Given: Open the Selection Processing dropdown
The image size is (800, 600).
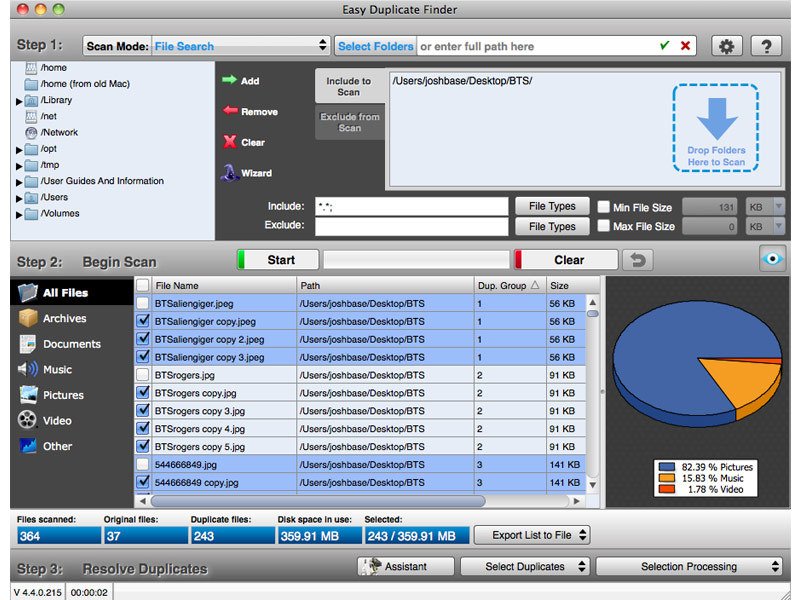Looking at the screenshot, I should tap(689, 566).
